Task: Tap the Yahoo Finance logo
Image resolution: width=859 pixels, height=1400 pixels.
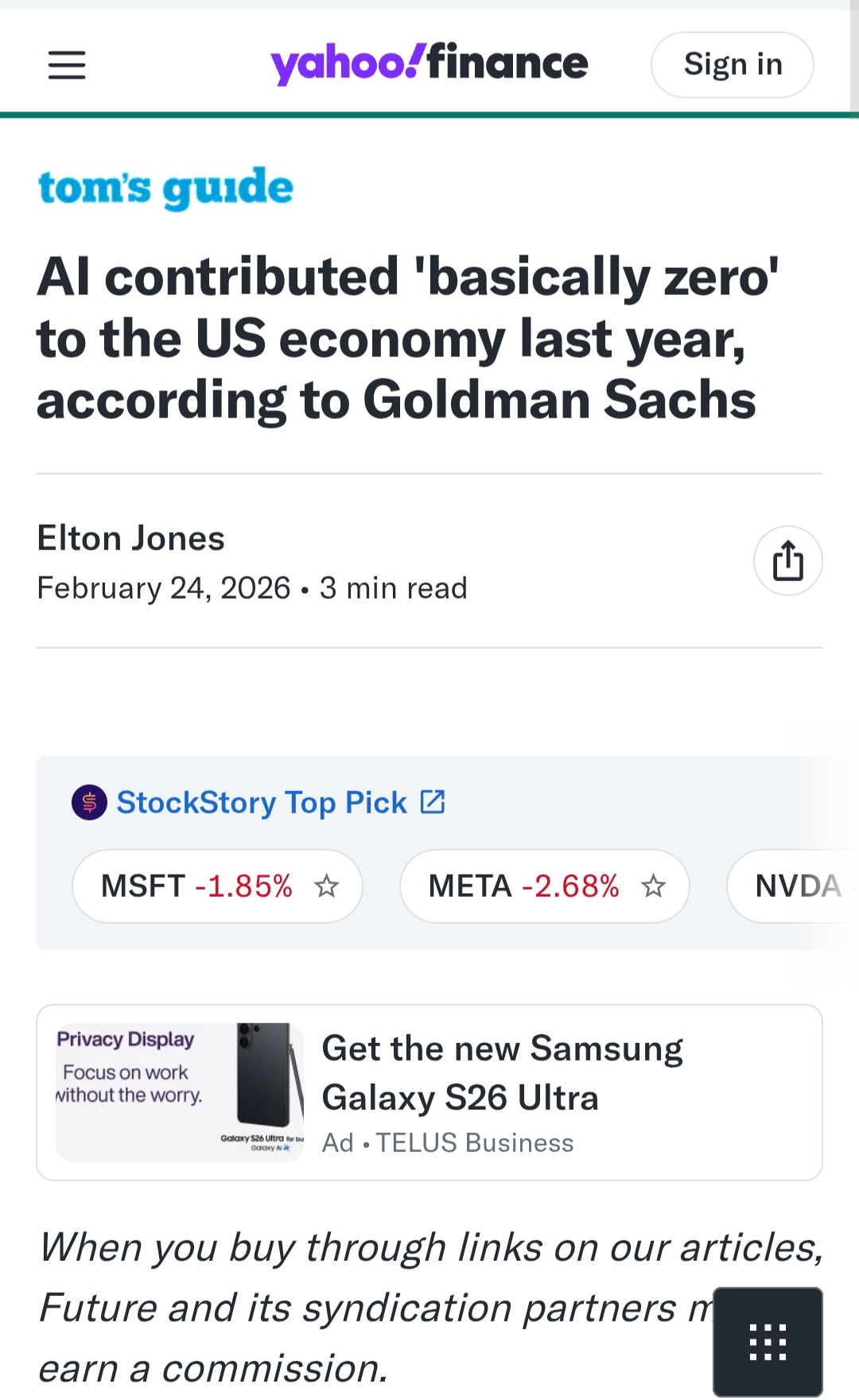Action: tap(429, 64)
